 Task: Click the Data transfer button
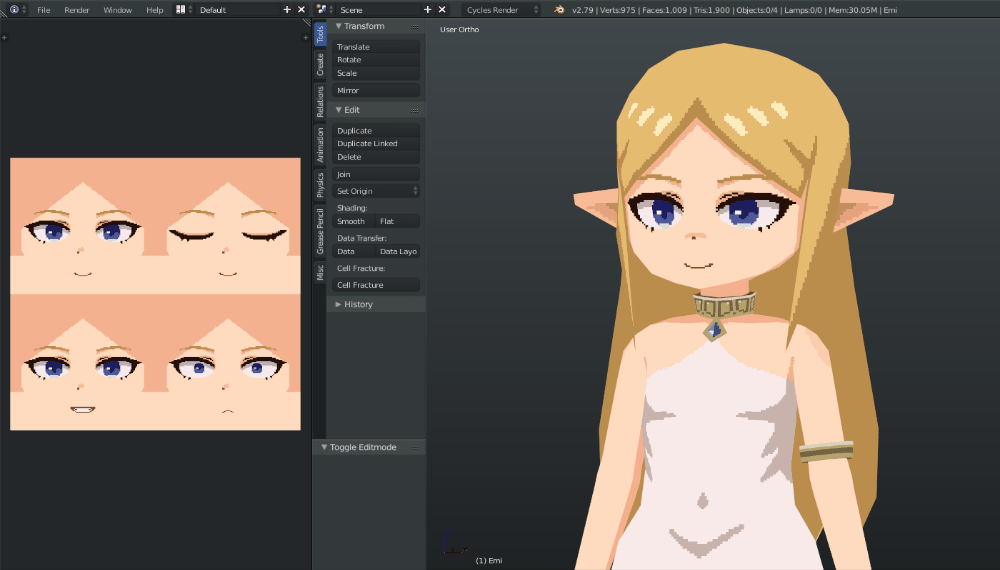(353, 251)
